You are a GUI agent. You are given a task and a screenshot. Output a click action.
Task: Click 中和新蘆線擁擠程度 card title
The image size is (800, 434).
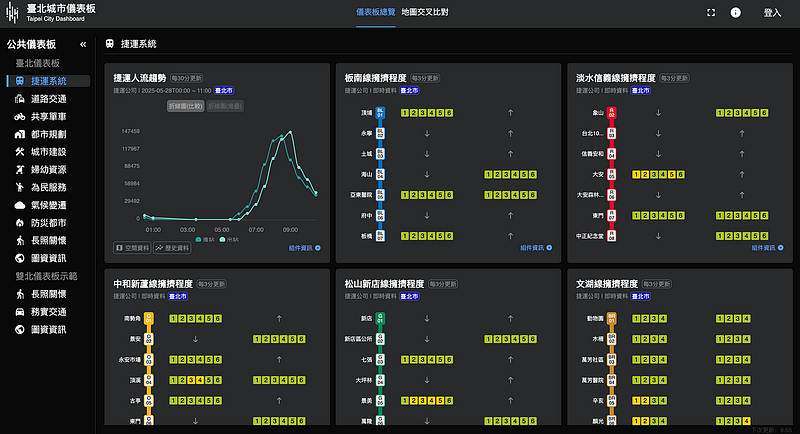153,284
